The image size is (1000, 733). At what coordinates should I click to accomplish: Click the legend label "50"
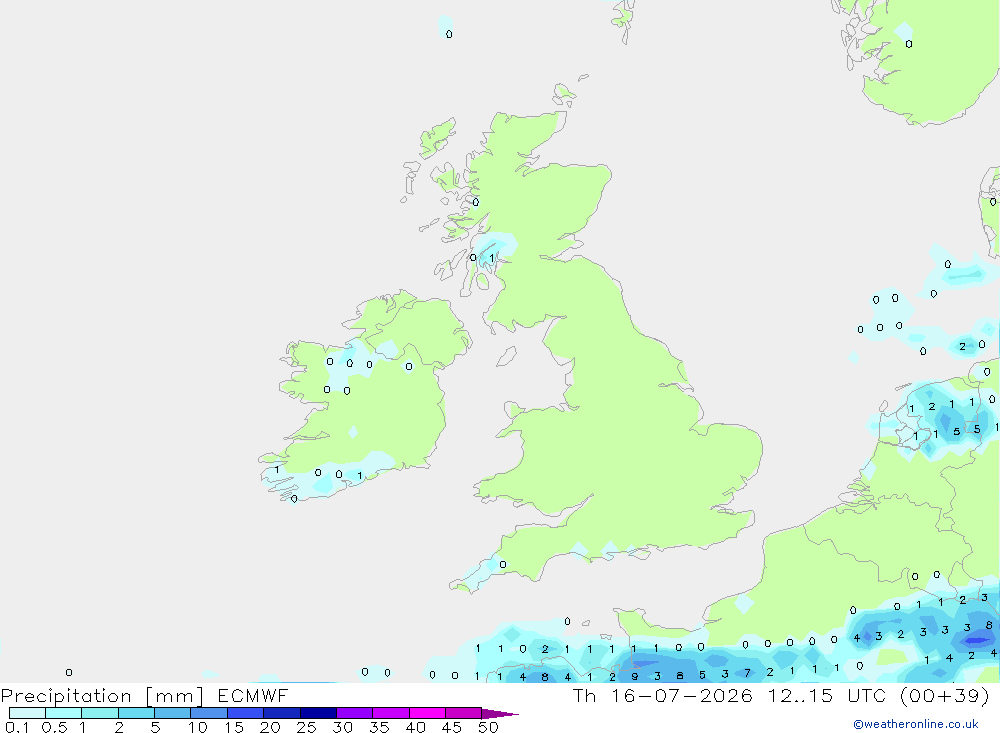click(488, 727)
